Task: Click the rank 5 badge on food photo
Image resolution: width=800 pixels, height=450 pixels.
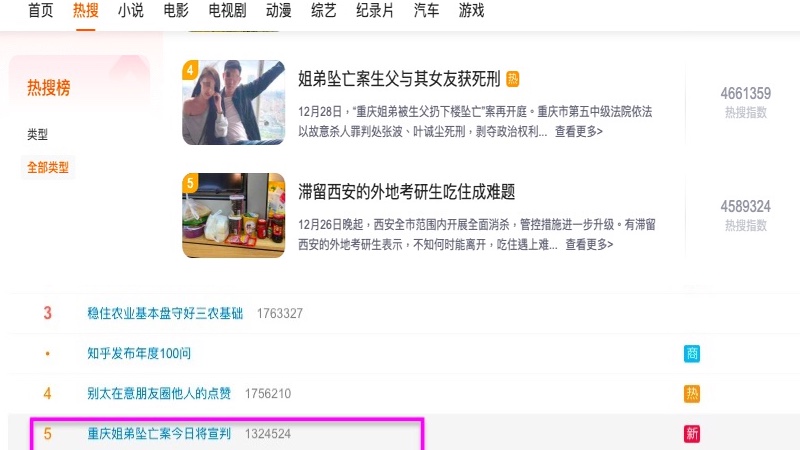Action: pos(190,183)
